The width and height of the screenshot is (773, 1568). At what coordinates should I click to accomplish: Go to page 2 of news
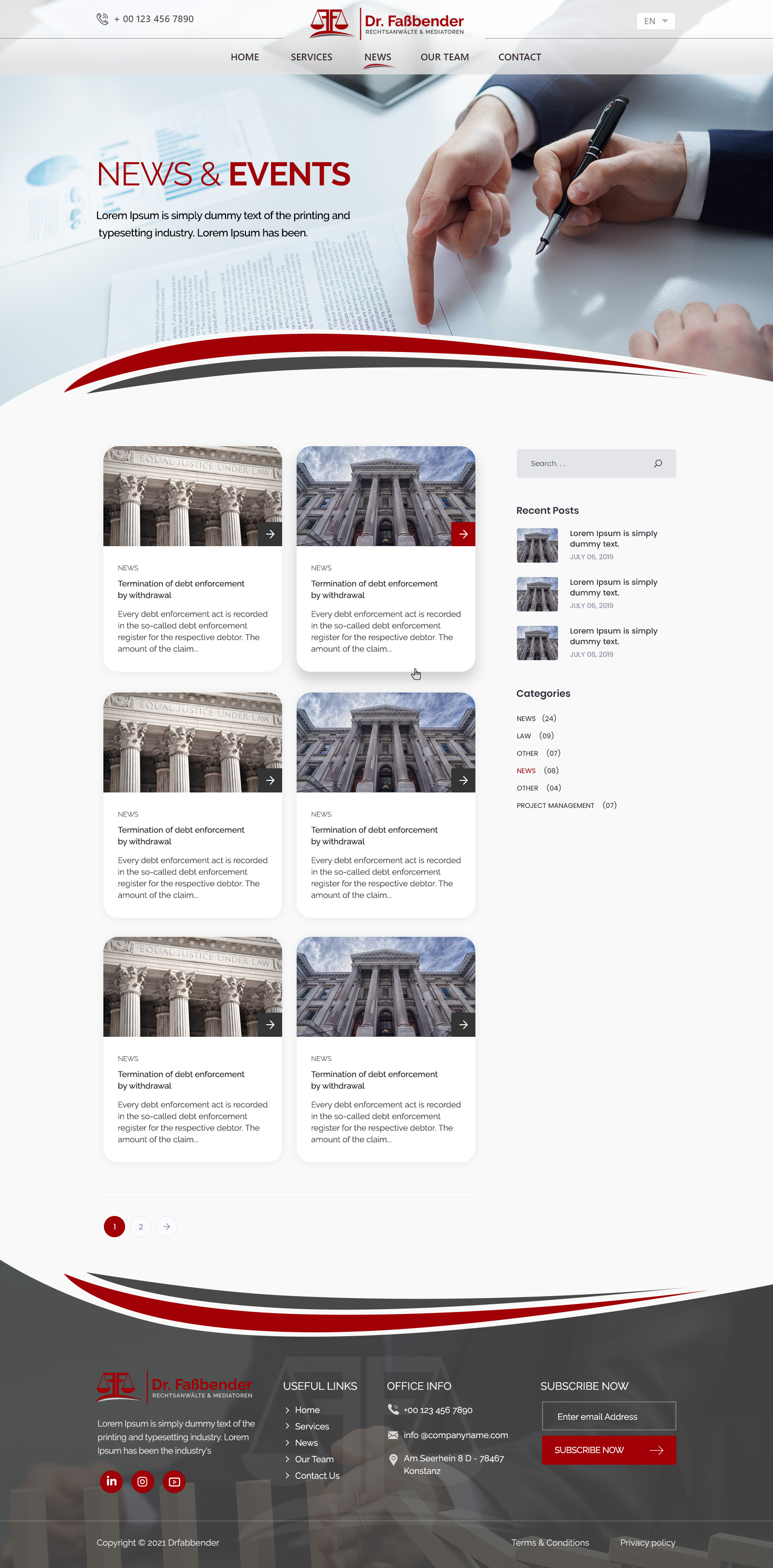point(141,1227)
